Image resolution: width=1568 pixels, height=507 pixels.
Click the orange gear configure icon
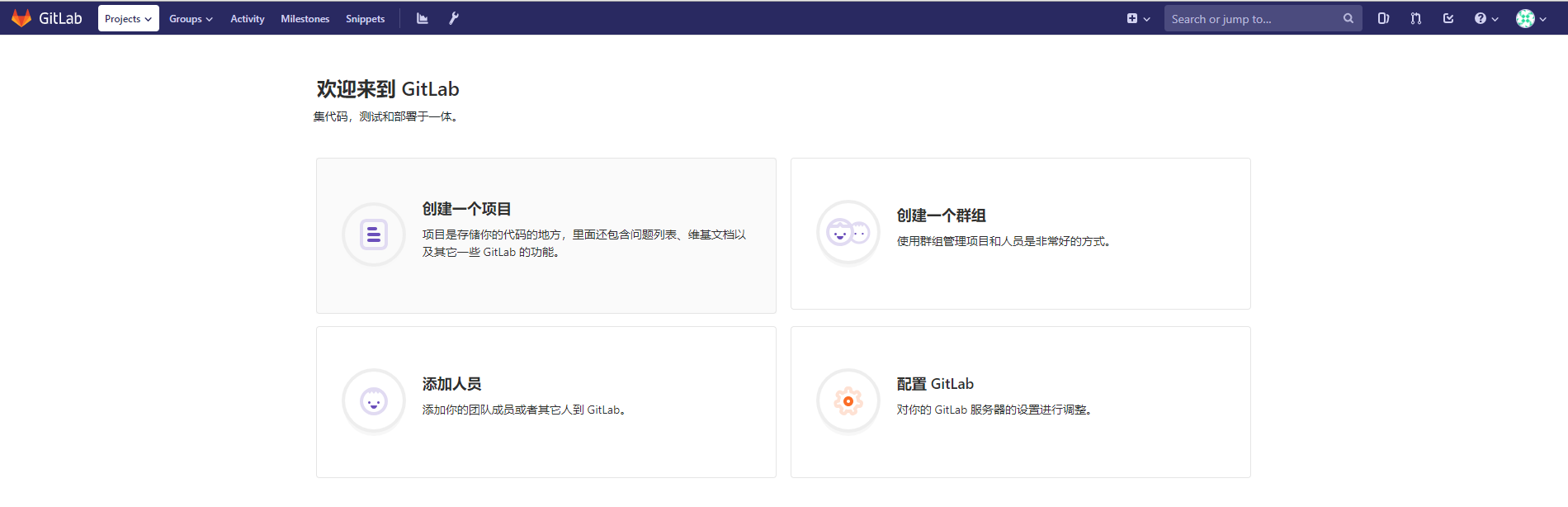[848, 402]
